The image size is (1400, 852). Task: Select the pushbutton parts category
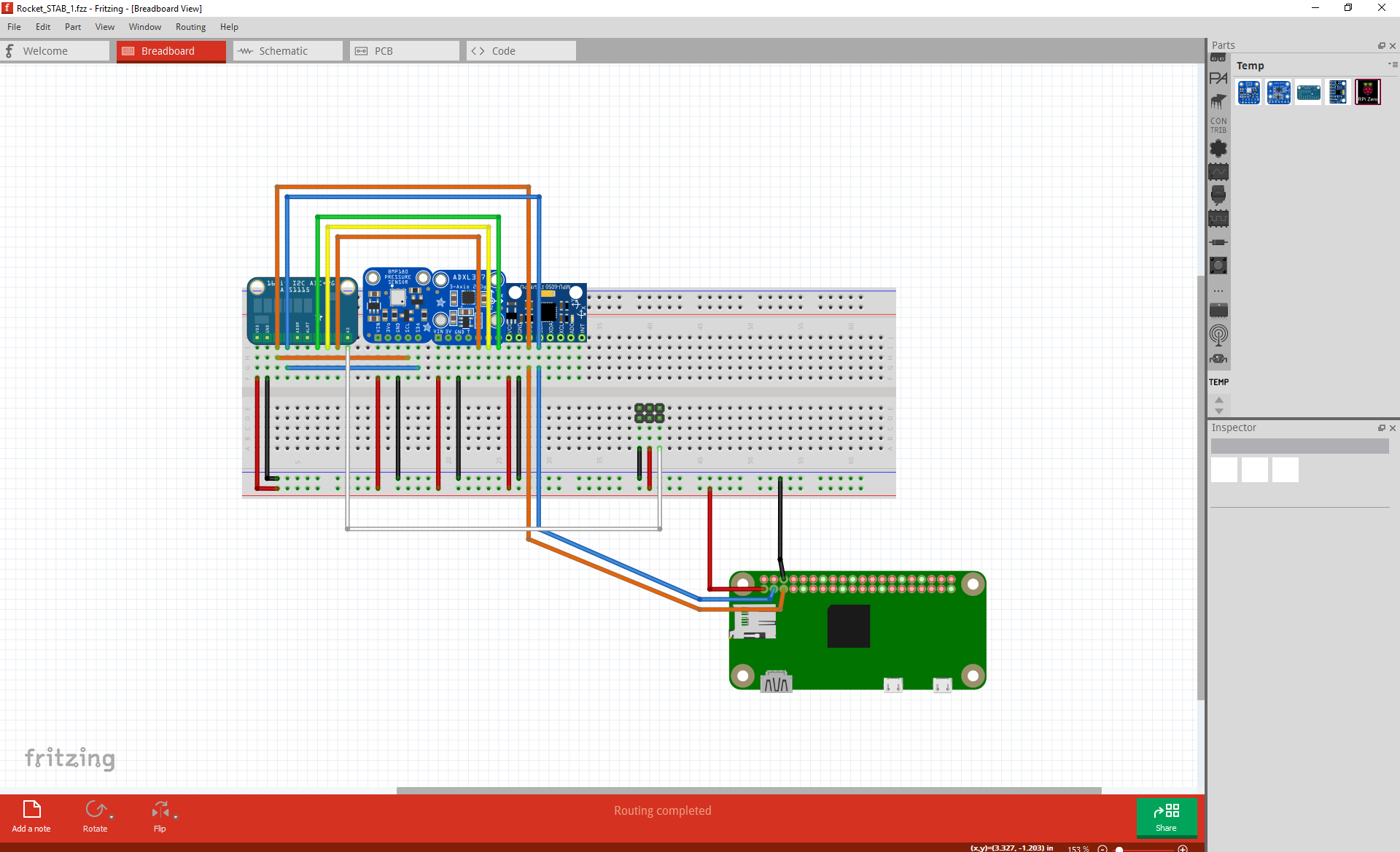tap(1218, 265)
